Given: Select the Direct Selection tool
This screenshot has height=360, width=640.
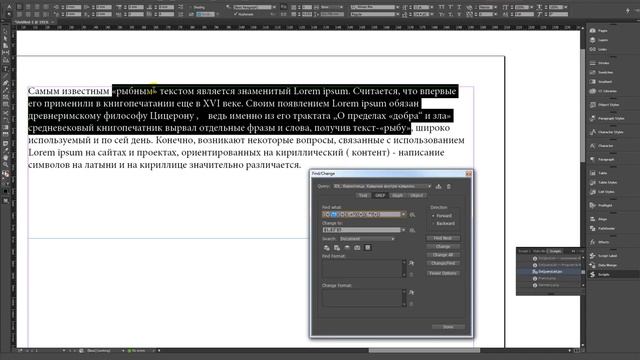Looking at the screenshot, I should click(5, 39).
